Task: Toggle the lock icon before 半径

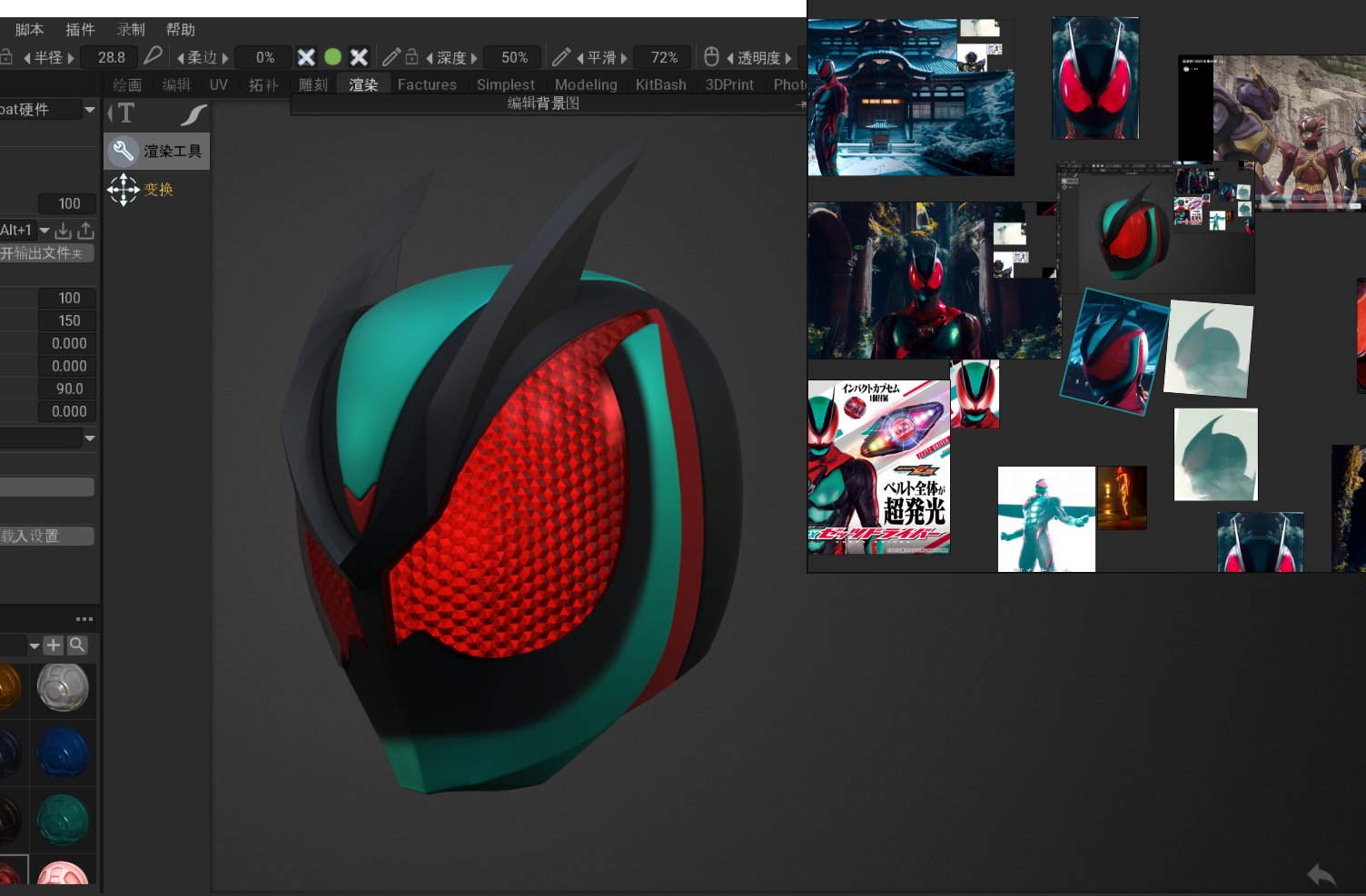Action: [5, 57]
